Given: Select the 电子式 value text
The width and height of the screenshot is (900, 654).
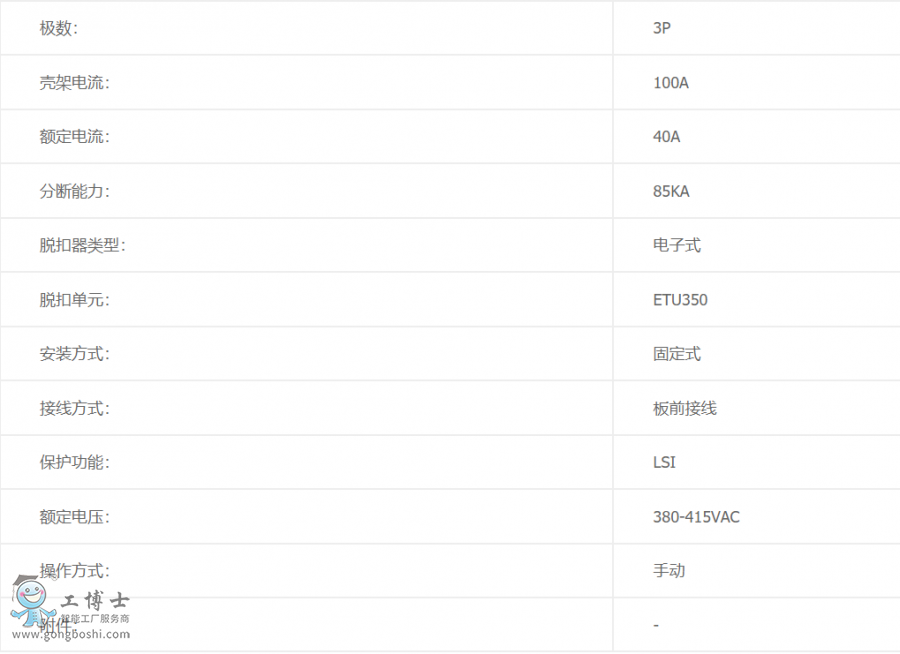Looking at the screenshot, I should click(x=677, y=246).
